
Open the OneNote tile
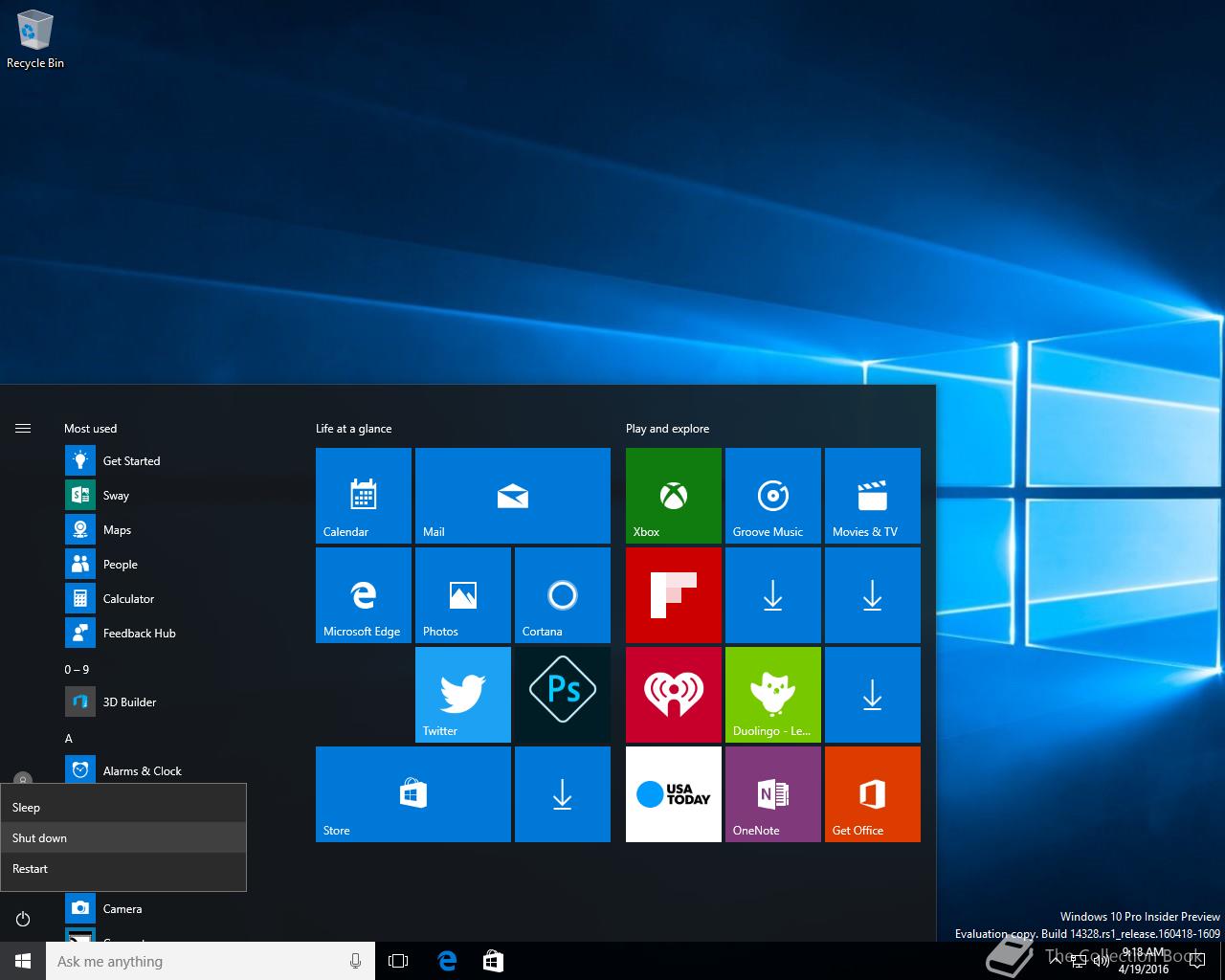(x=773, y=794)
